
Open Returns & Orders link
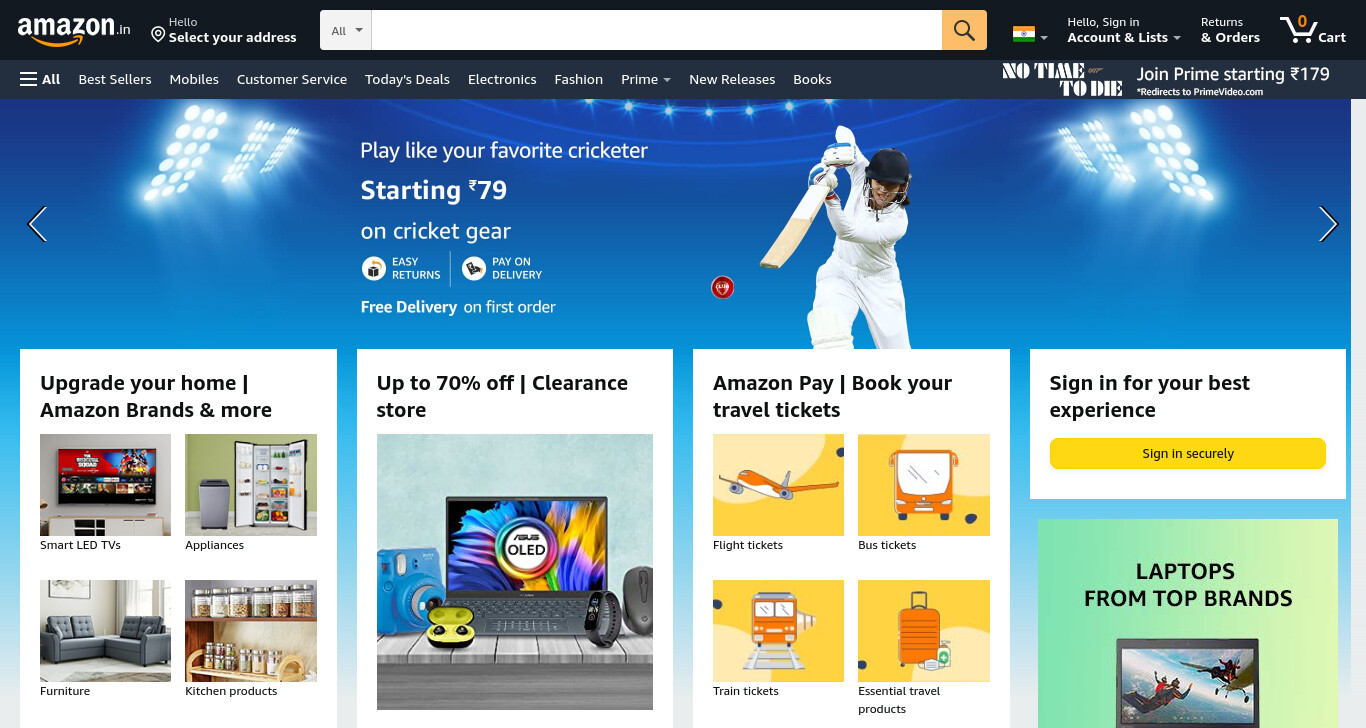click(1230, 30)
